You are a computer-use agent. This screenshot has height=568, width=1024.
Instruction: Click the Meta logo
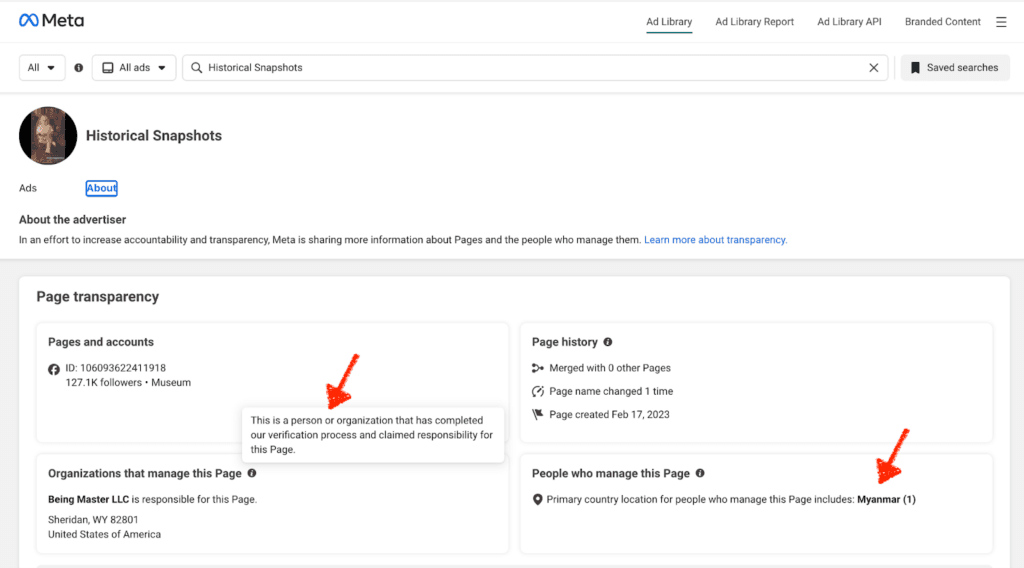pos(52,21)
